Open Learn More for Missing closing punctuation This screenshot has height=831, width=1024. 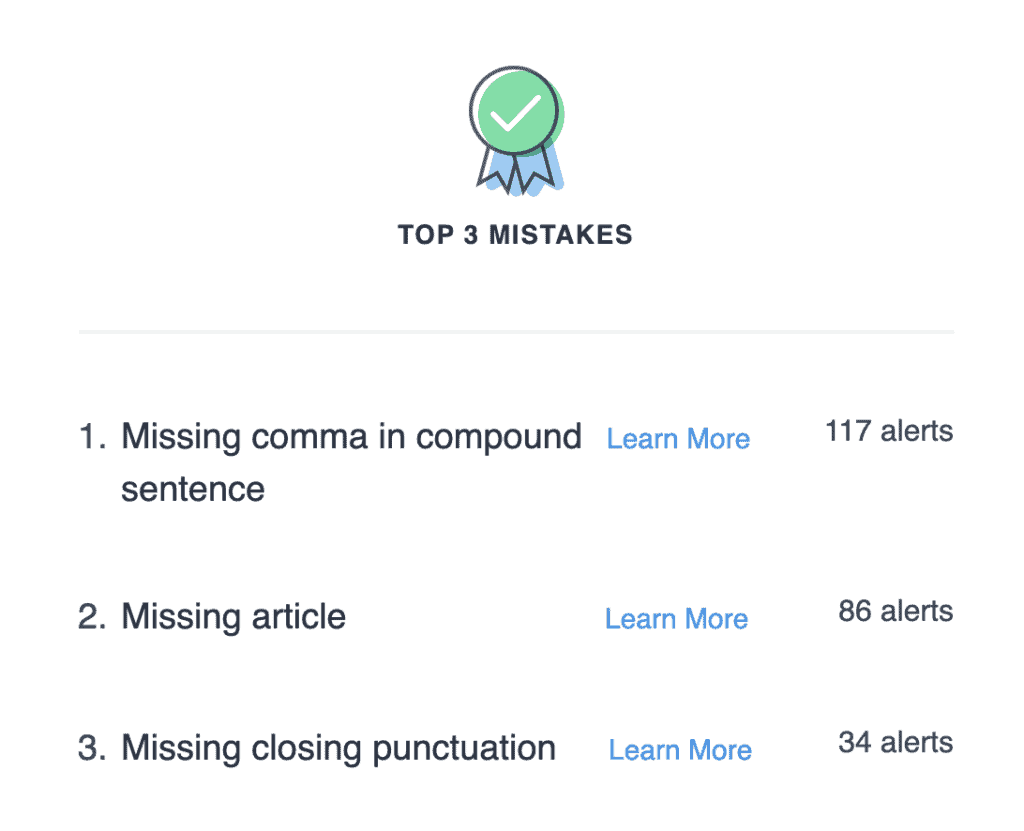tap(680, 750)
